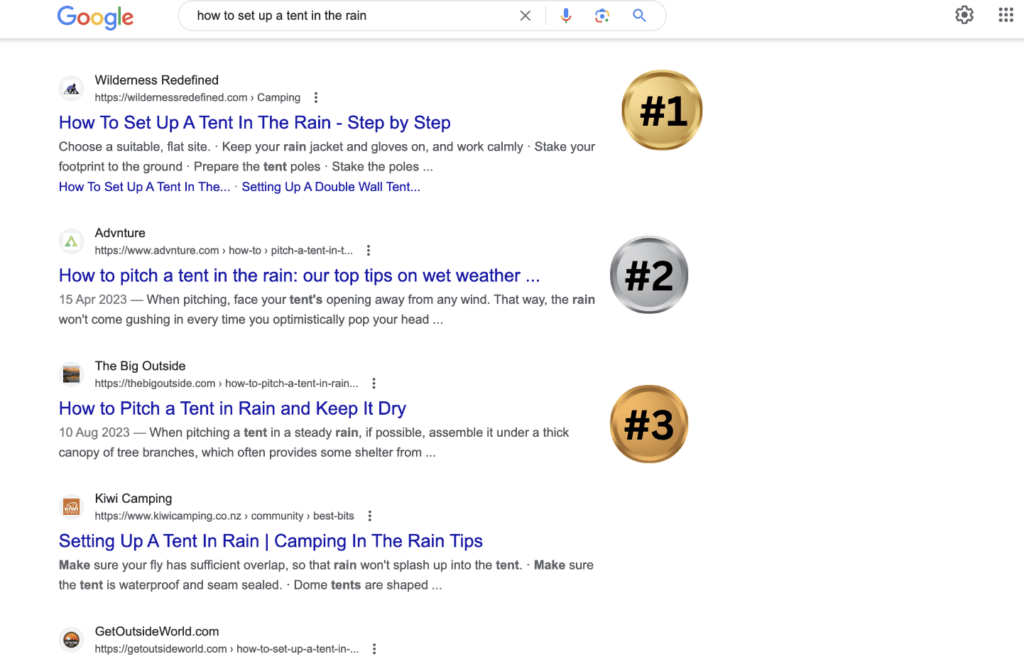Click the 'Kiwi Camping' site name
The image size is (1024, 659).
pos(133,498)
